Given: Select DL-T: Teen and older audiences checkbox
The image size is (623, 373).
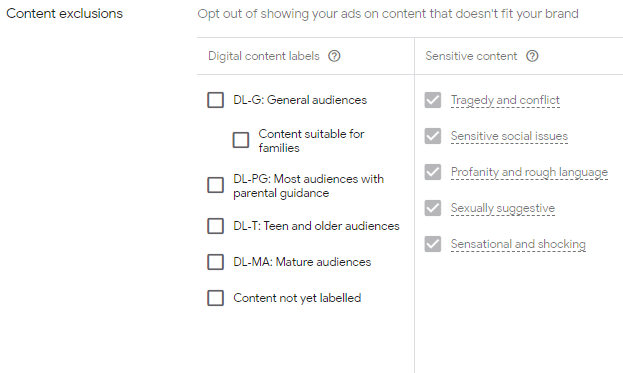Looking at the screenshot, I should click(x=215, y=226).
